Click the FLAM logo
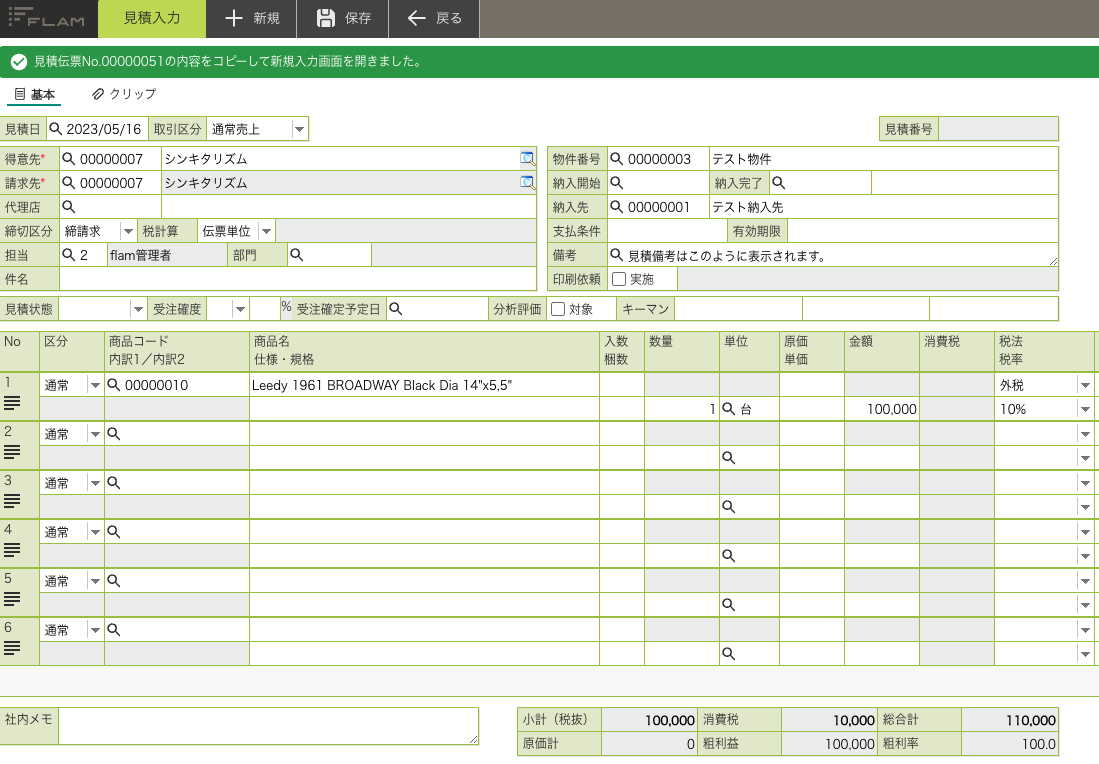The width and height of the screenshot is (1099, 764). pyautogui.click(x=46, y=18)
